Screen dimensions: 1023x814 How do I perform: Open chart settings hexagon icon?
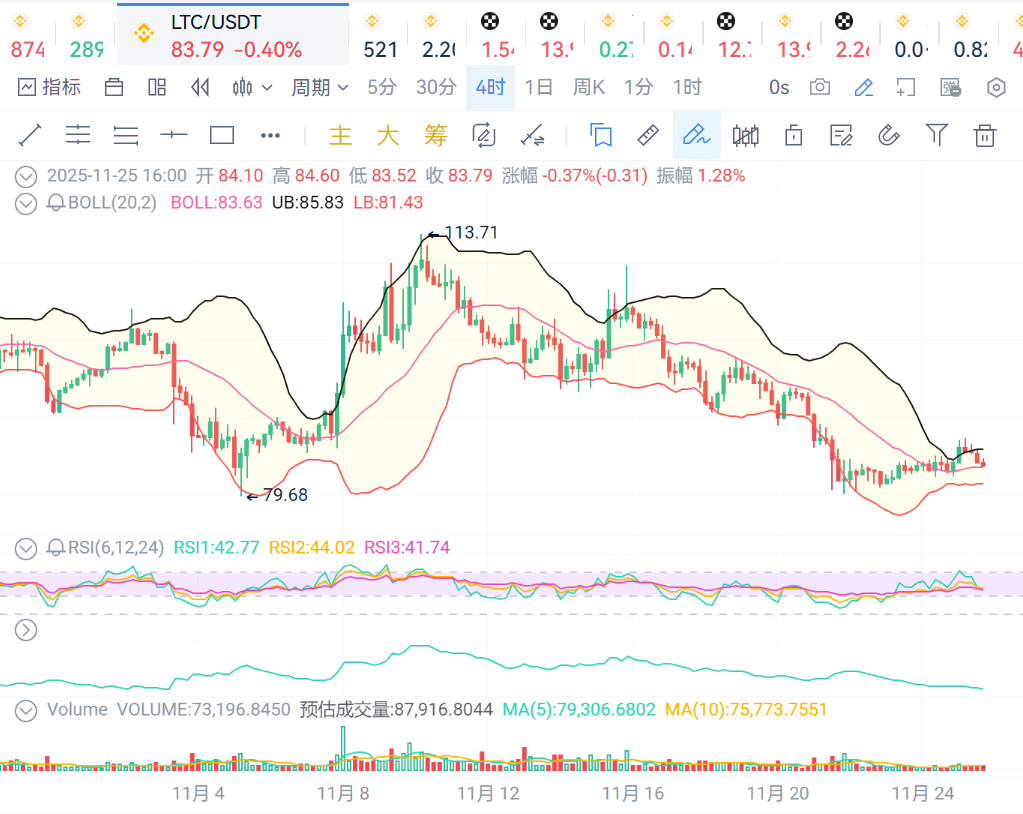[996, 88]
